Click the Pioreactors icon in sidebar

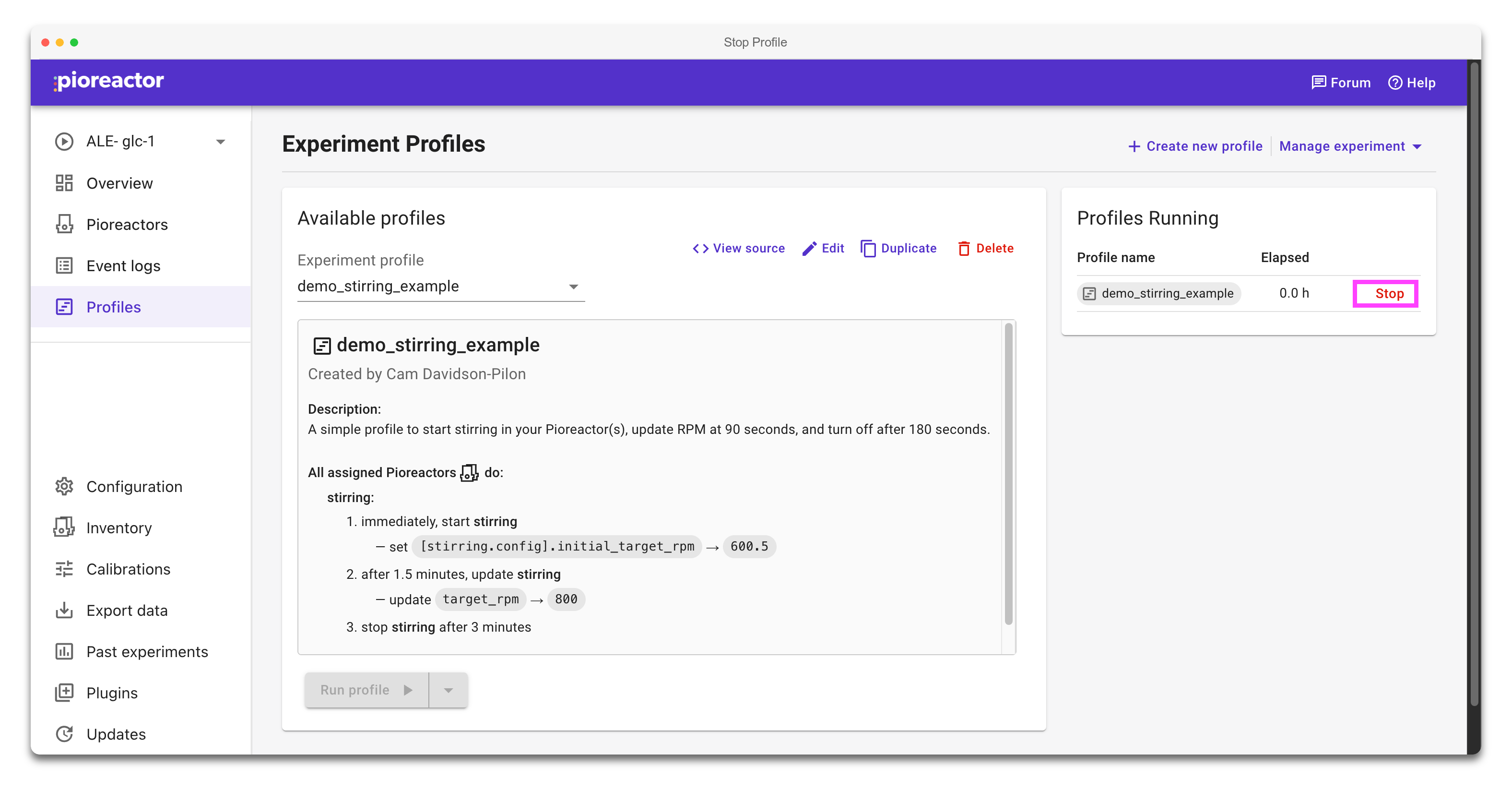click(64, 224)
